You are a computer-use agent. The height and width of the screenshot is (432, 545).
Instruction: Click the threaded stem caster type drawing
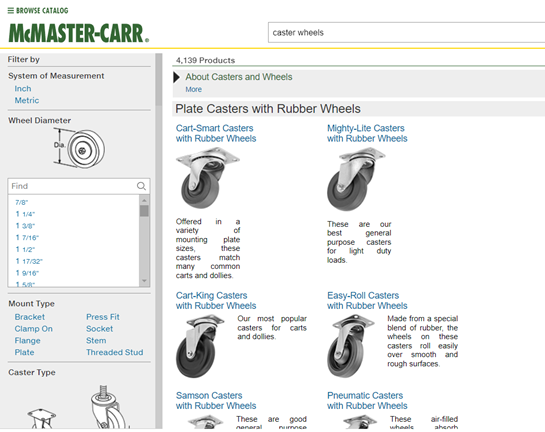tap(109, 407)
